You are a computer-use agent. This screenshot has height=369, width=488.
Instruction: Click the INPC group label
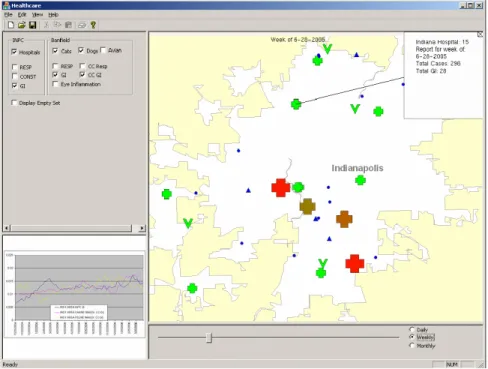click(18, 40)
